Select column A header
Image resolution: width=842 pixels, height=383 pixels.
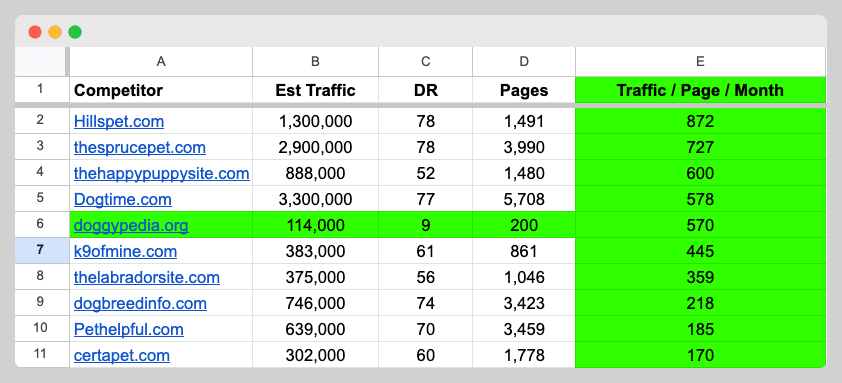pos(161,62)
